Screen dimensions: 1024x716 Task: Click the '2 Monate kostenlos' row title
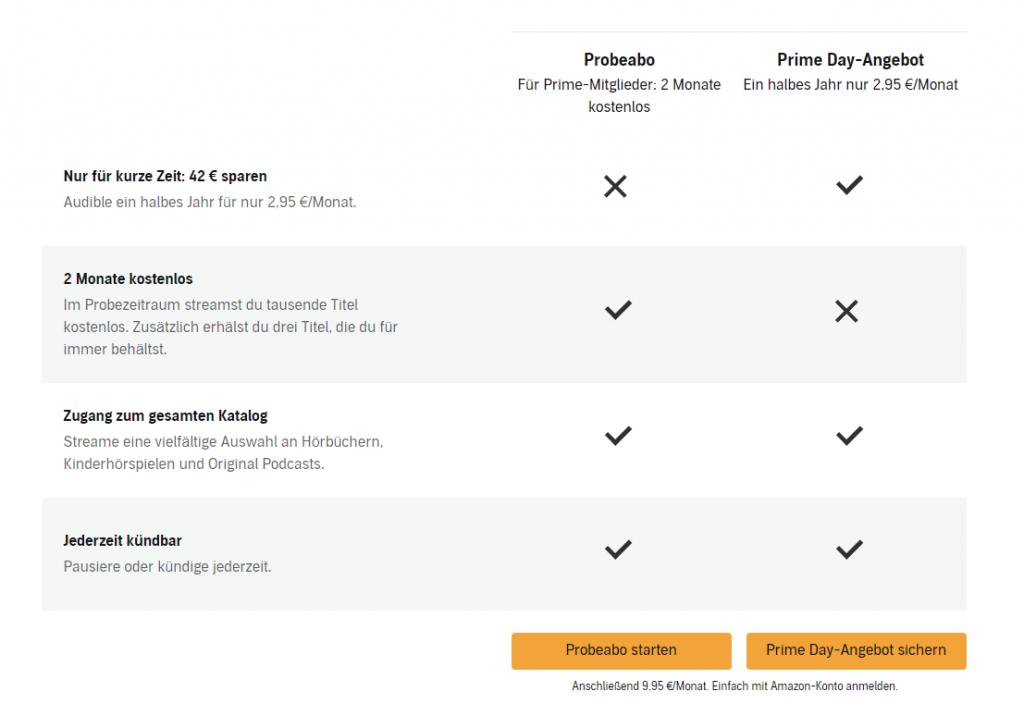pyautogui.click(x=127, y=278)
